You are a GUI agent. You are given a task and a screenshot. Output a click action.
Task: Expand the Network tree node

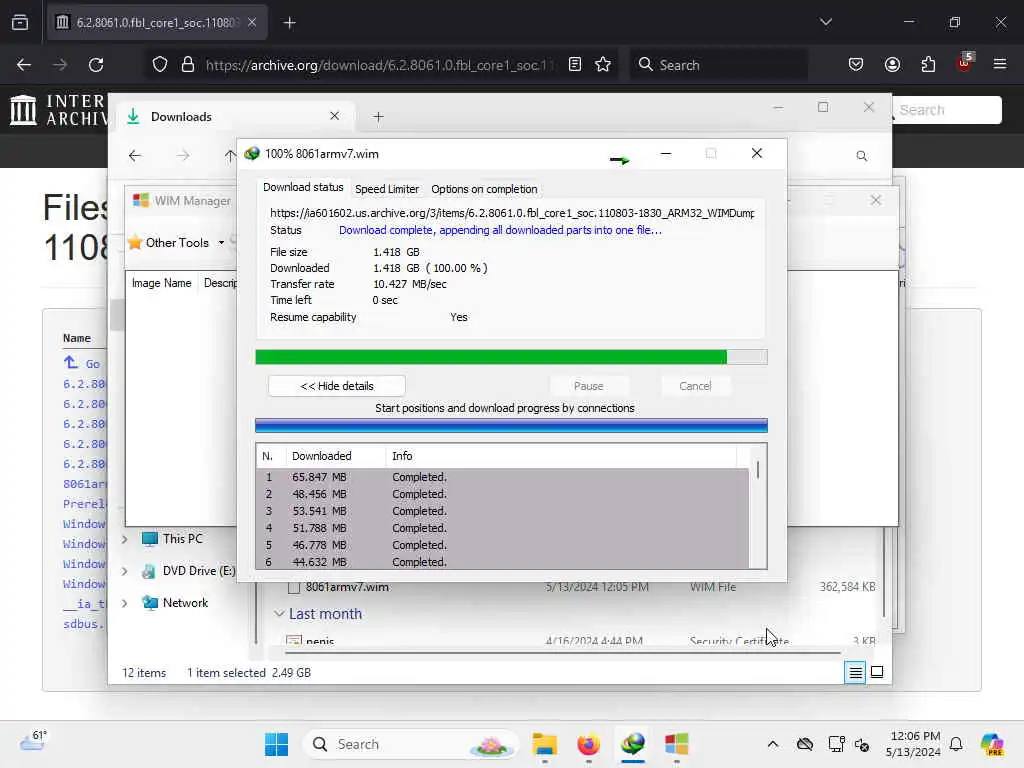coord(125,603)
